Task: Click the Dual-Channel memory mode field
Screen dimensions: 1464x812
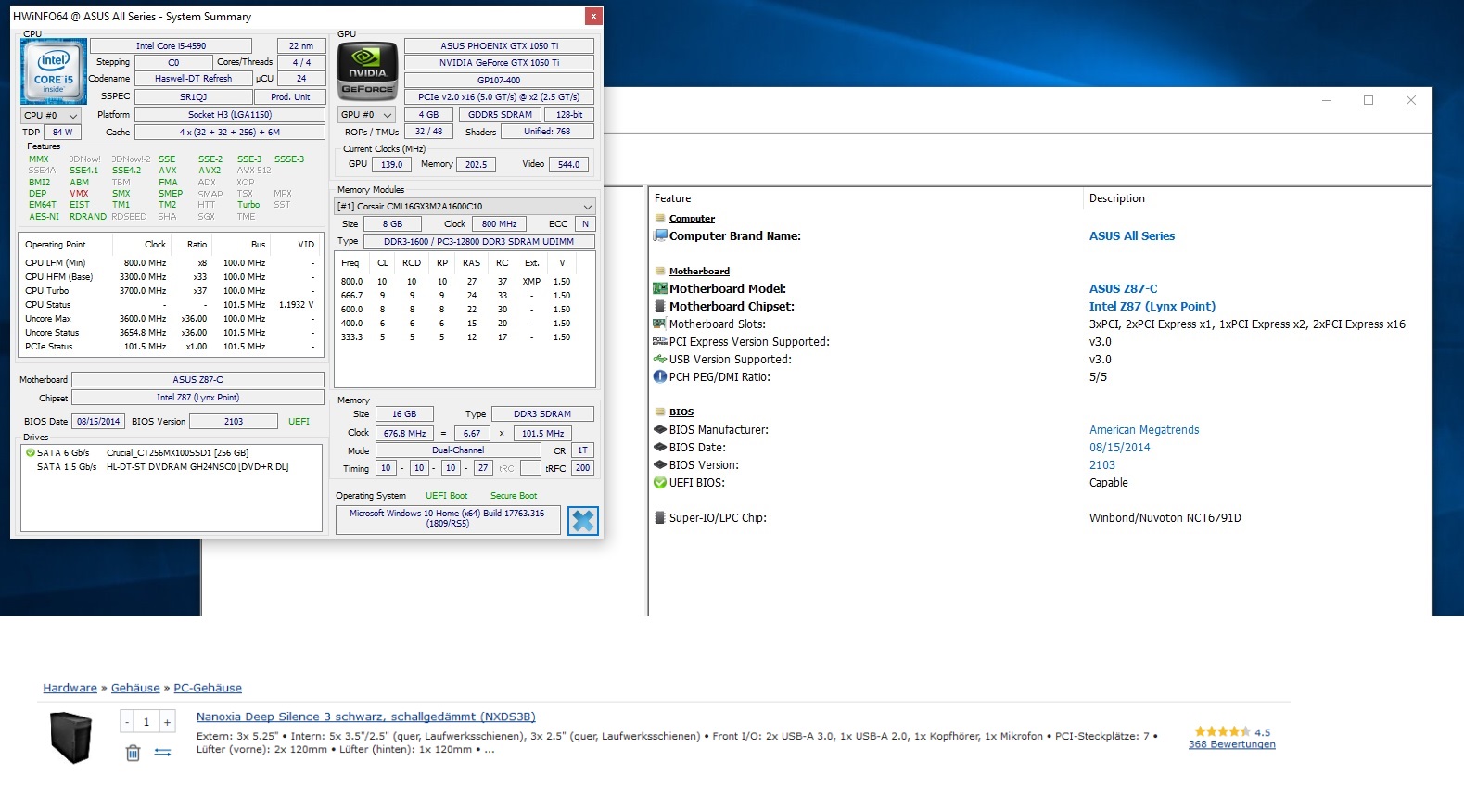Action: coord(458,450)
